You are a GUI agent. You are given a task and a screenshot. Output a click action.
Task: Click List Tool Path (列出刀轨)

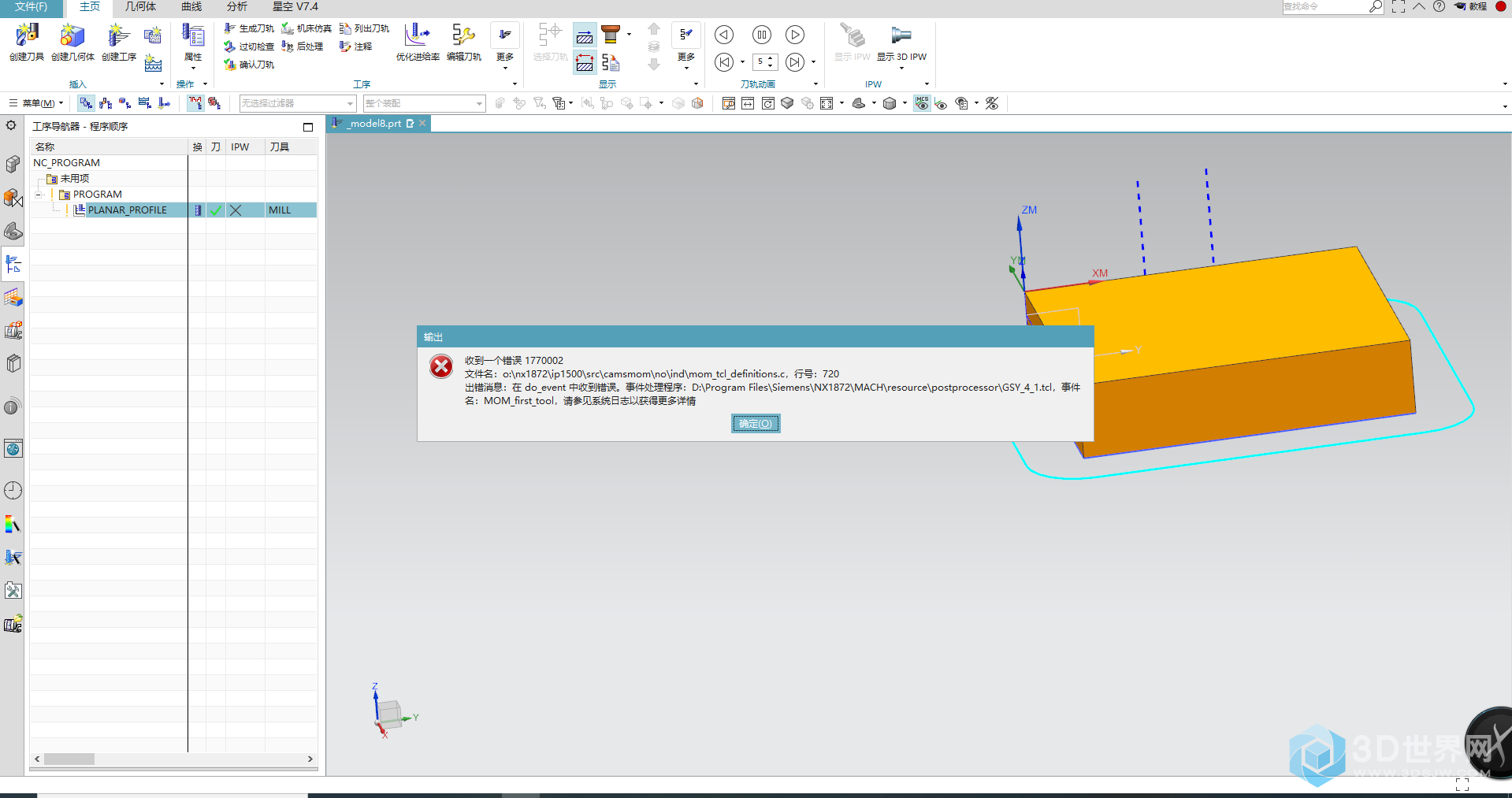[364, 28]
